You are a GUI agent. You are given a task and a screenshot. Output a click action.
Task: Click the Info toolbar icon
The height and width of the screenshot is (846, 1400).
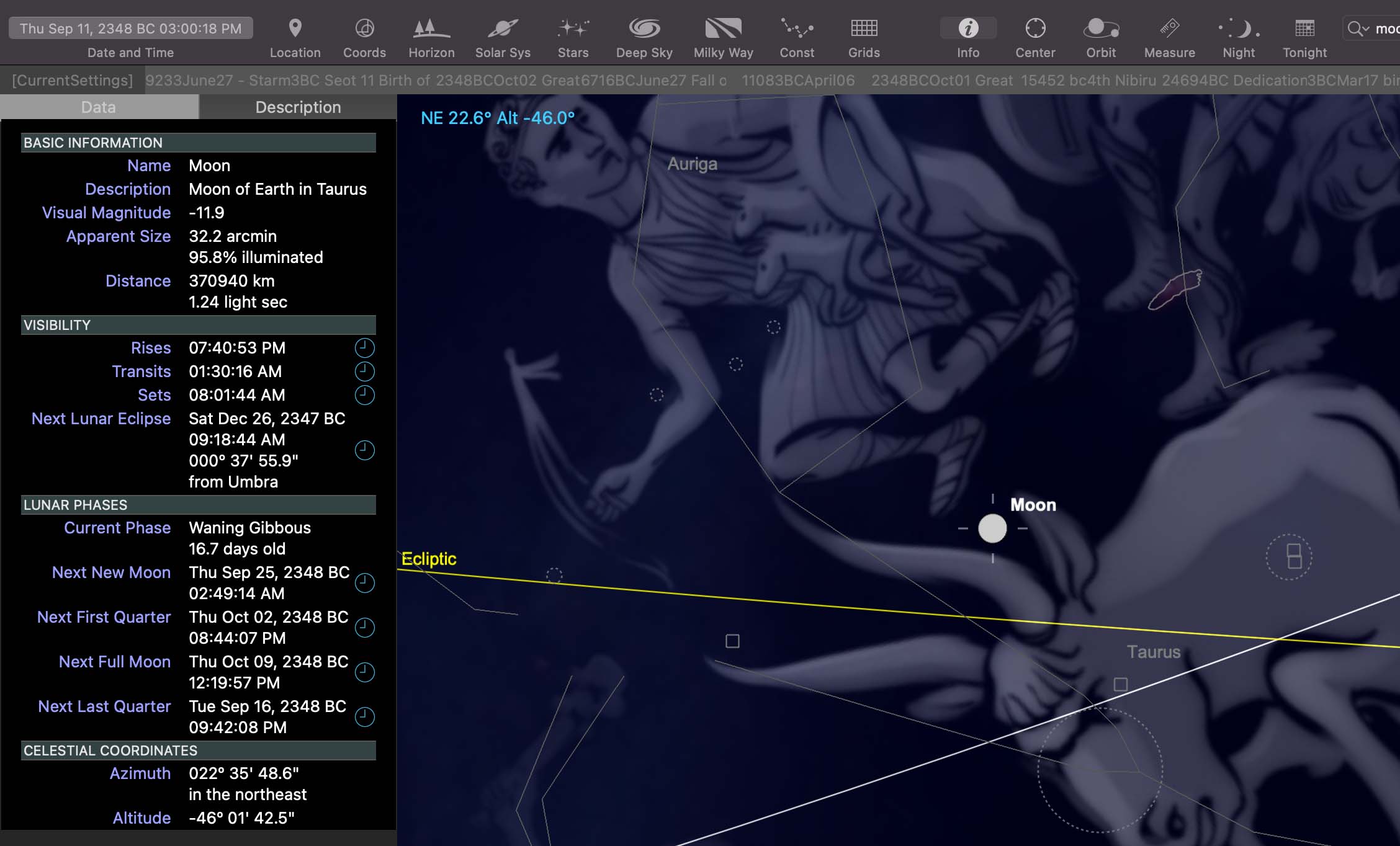coord(968,29)
